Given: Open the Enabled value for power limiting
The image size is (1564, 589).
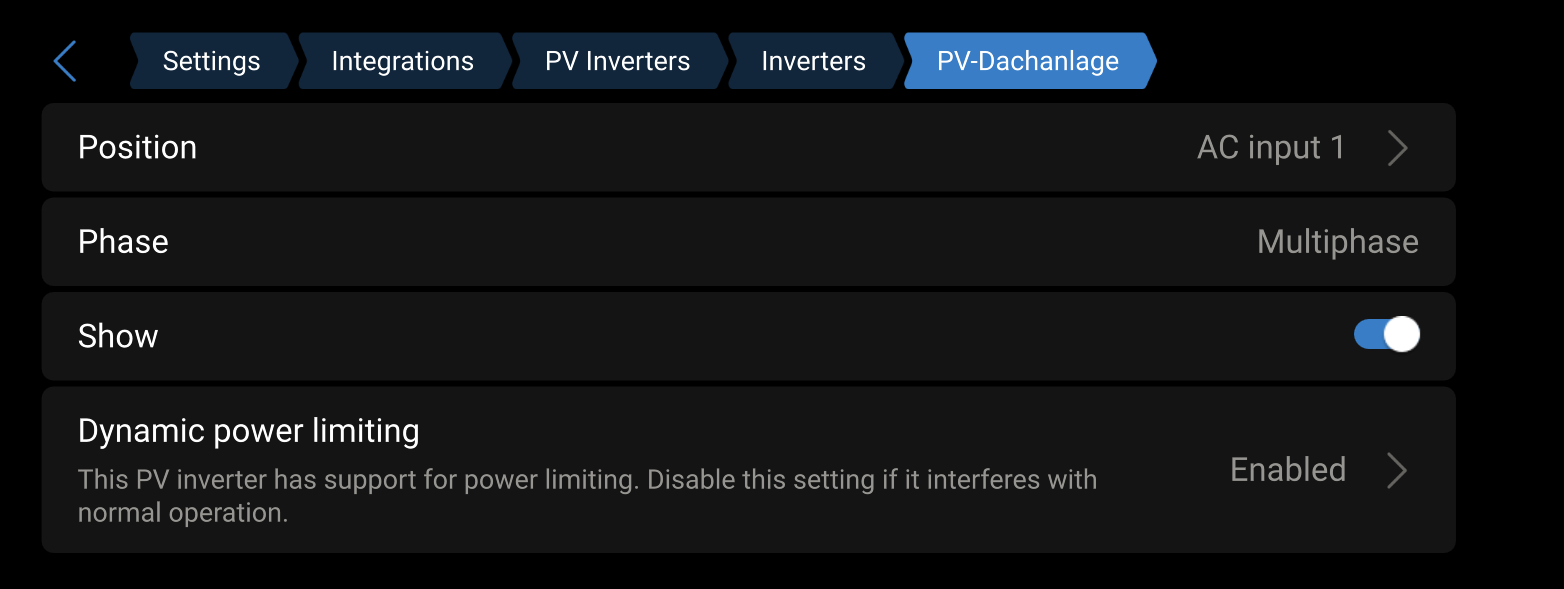Looking at the screenshot, I should pyautogui.click(x=1287, y=470).
